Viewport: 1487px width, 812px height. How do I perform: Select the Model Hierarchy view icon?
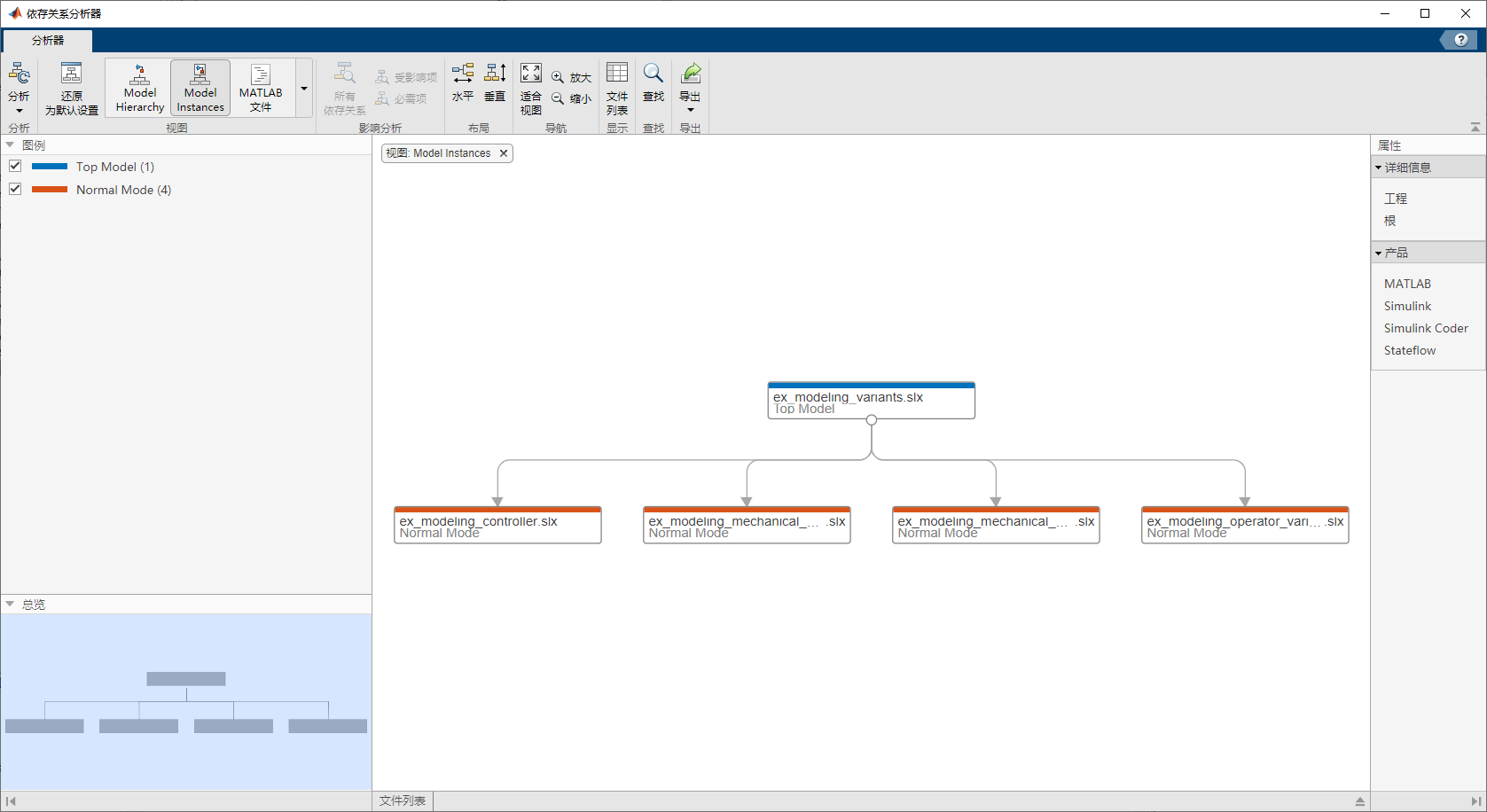click(x=138, y=87)
